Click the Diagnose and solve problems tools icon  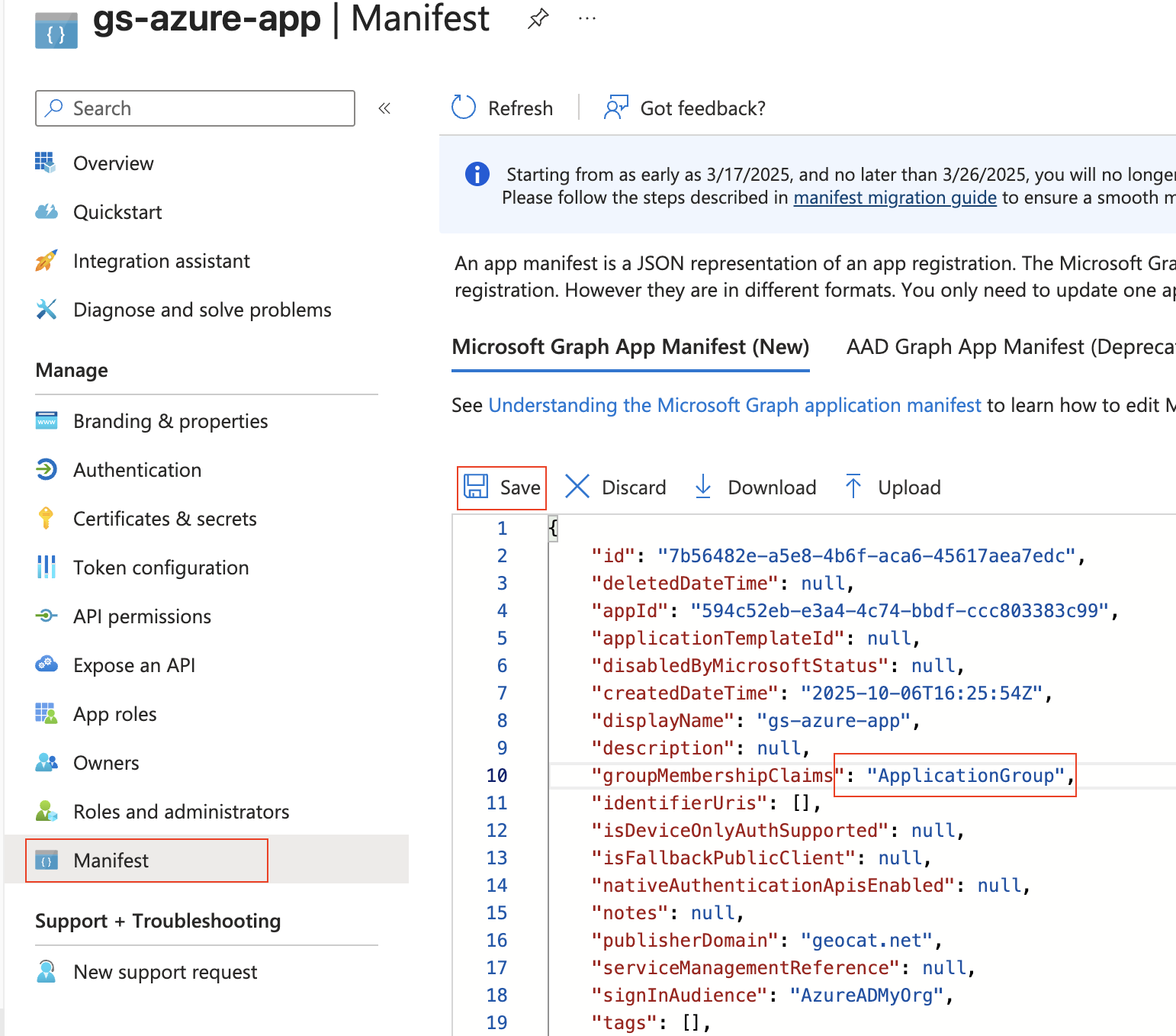(47, 309)
